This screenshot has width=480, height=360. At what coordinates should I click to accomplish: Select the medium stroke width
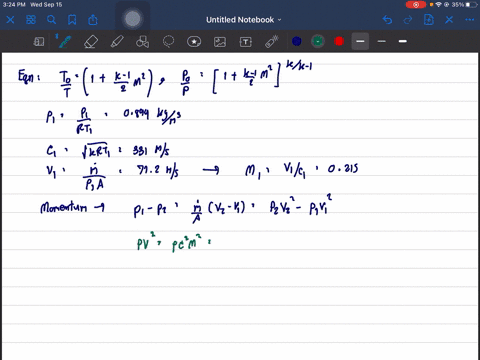[360, 41]
